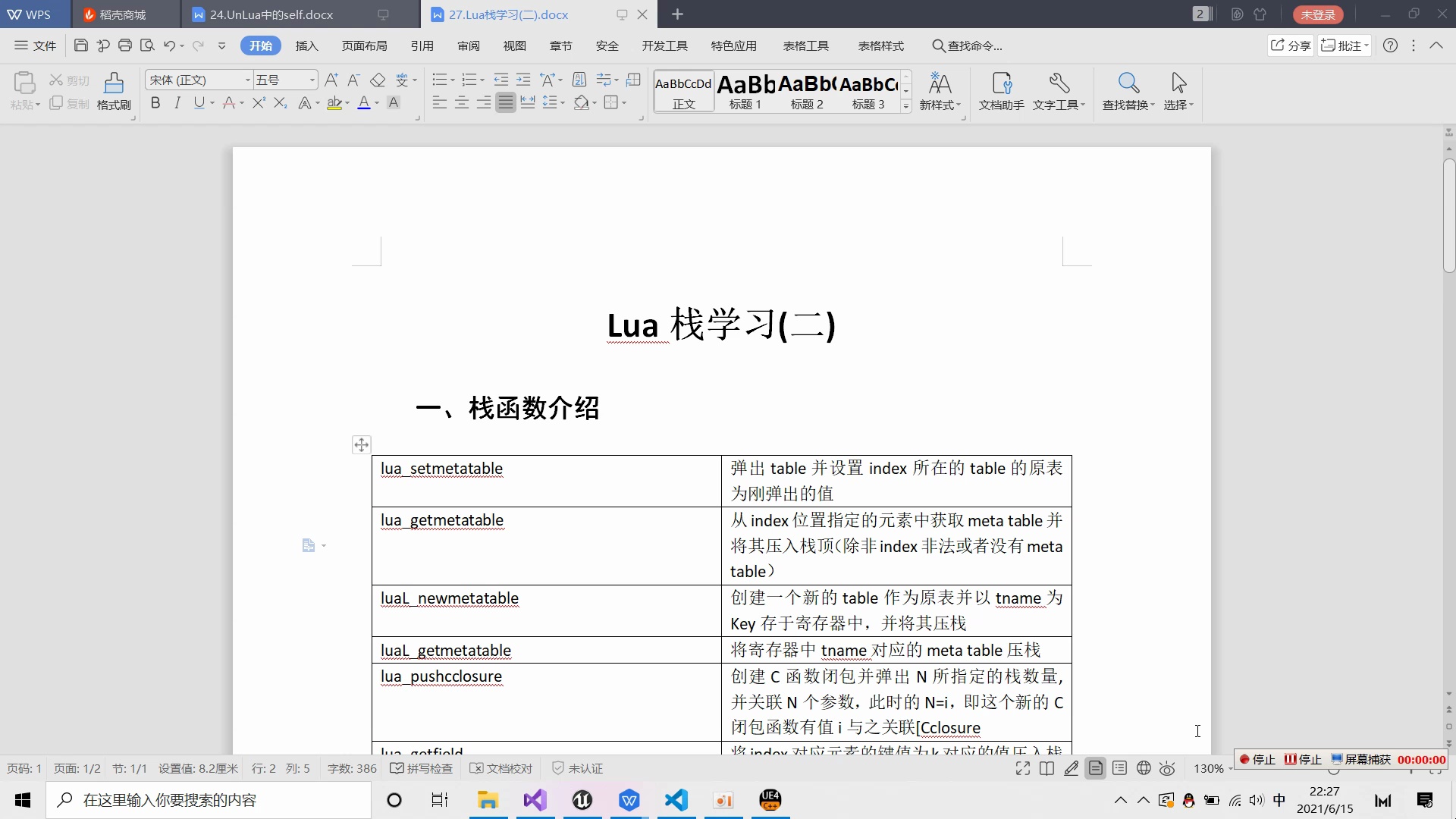Apply bold formatting
Image resolution: width=1456 pixels, height=819 pixels.
click(x=155, y=103)
